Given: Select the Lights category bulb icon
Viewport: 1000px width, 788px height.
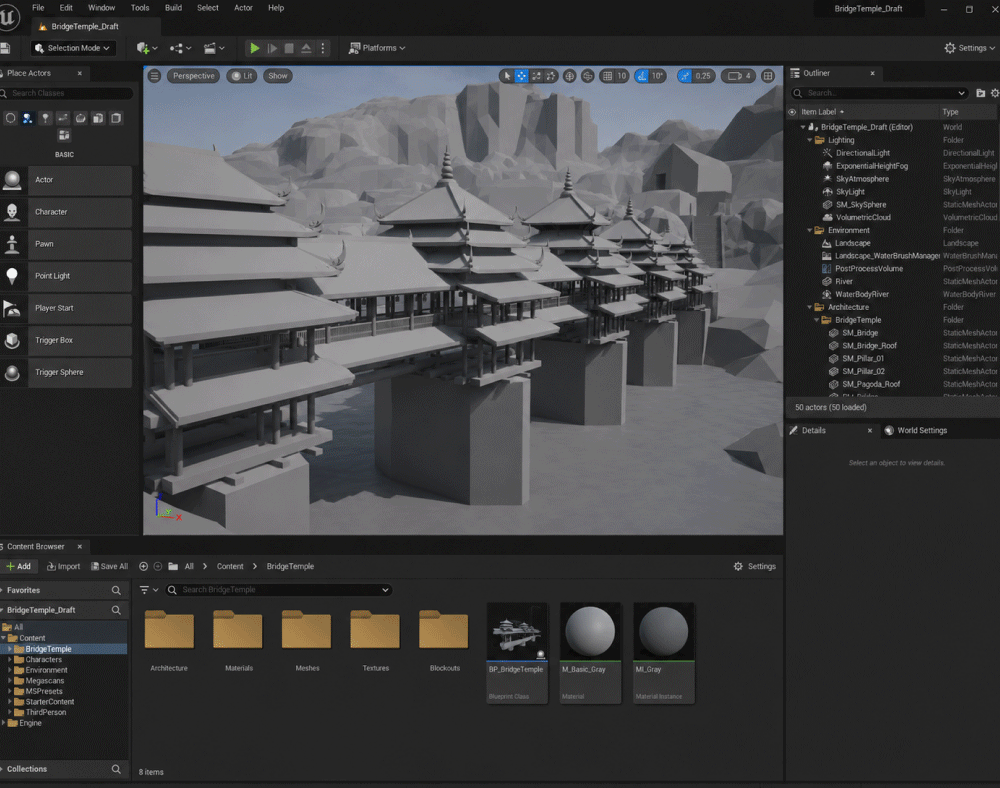Looking at the screenshot, I should pos(45,118).
